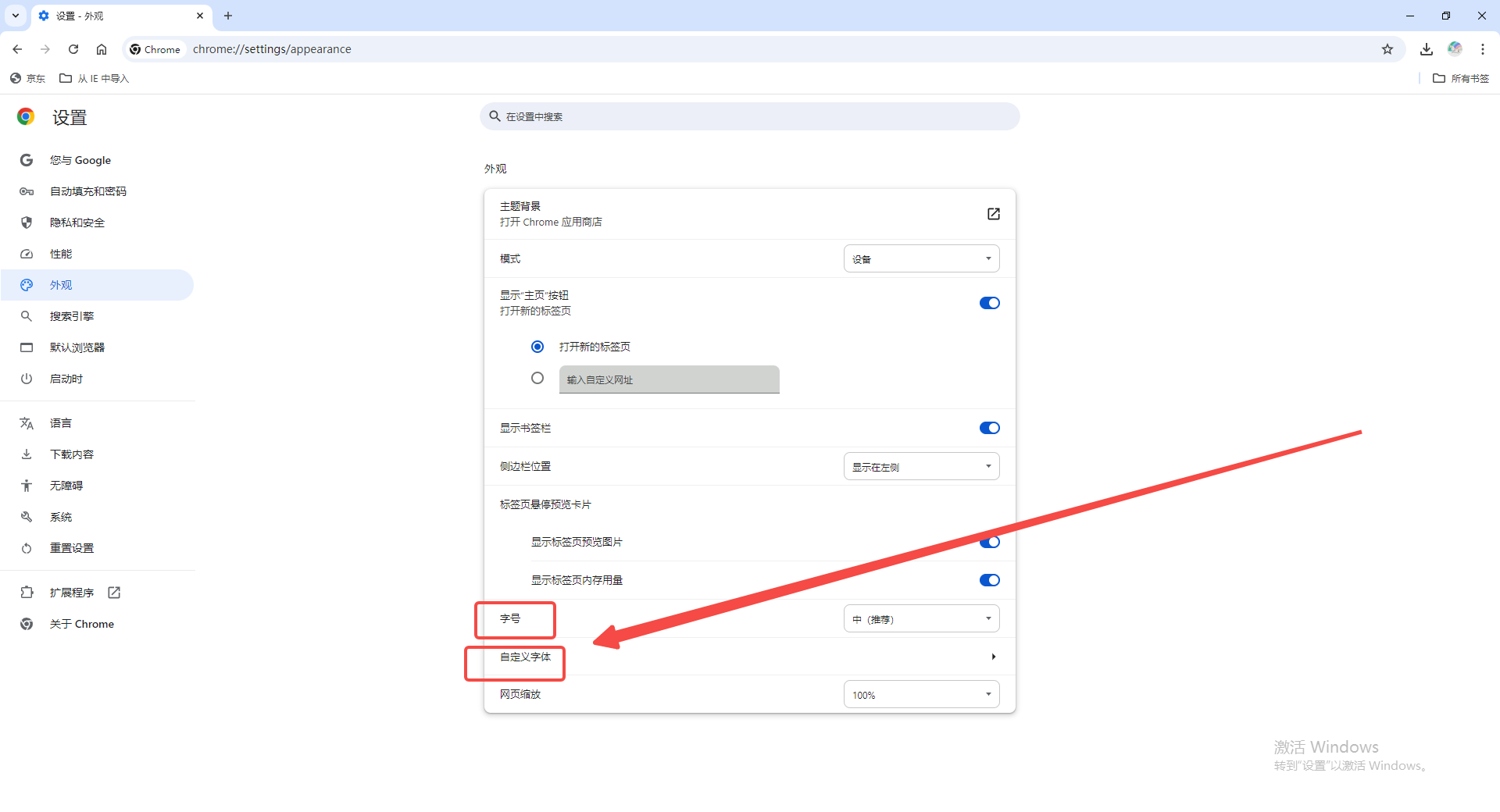Screen dimensions: 1500x812
Task: Click the address bar URL chrome://settings/appearance
Action: click(x=272, y=49)
